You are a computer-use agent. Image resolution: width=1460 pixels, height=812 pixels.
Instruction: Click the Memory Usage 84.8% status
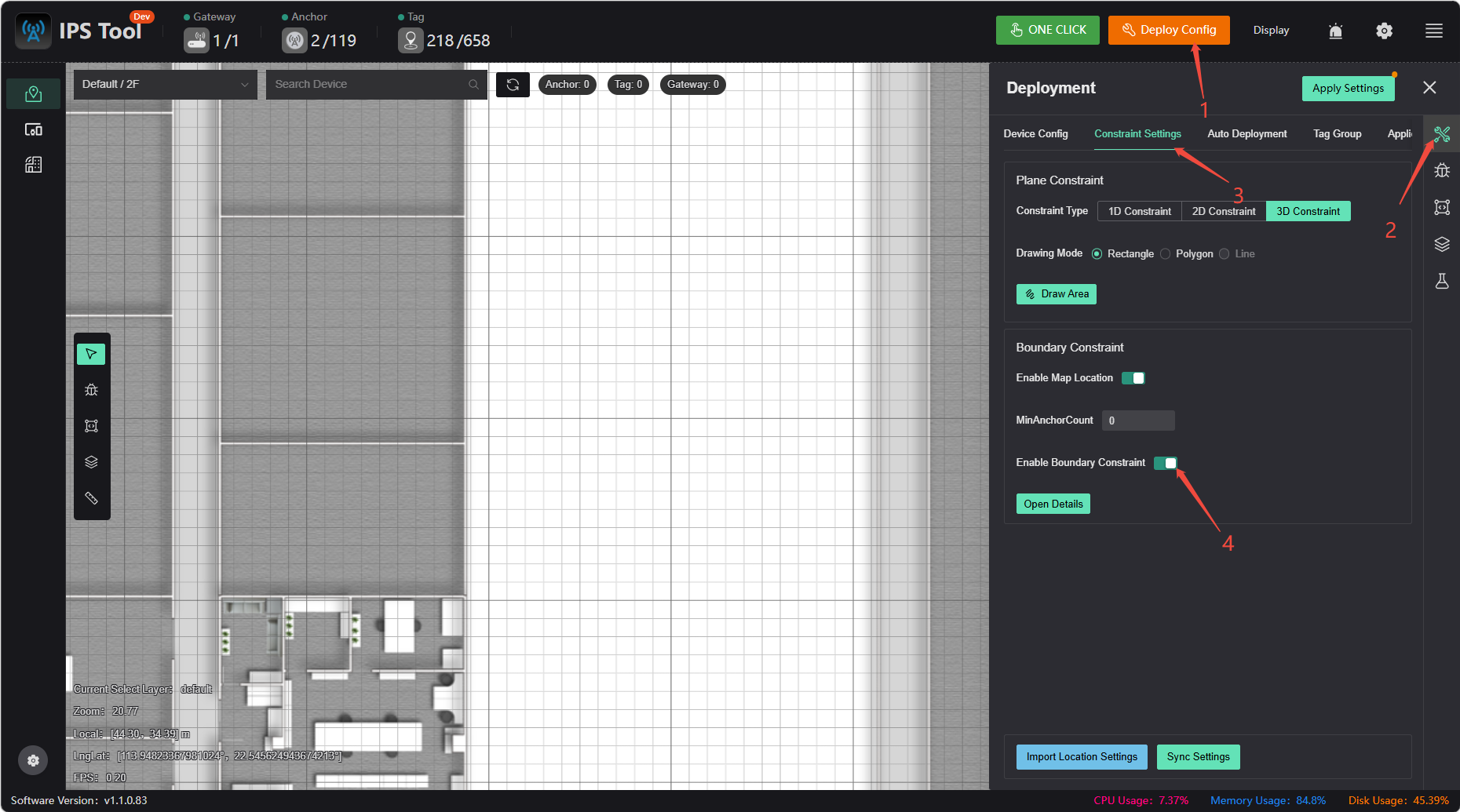[1268, 801]
